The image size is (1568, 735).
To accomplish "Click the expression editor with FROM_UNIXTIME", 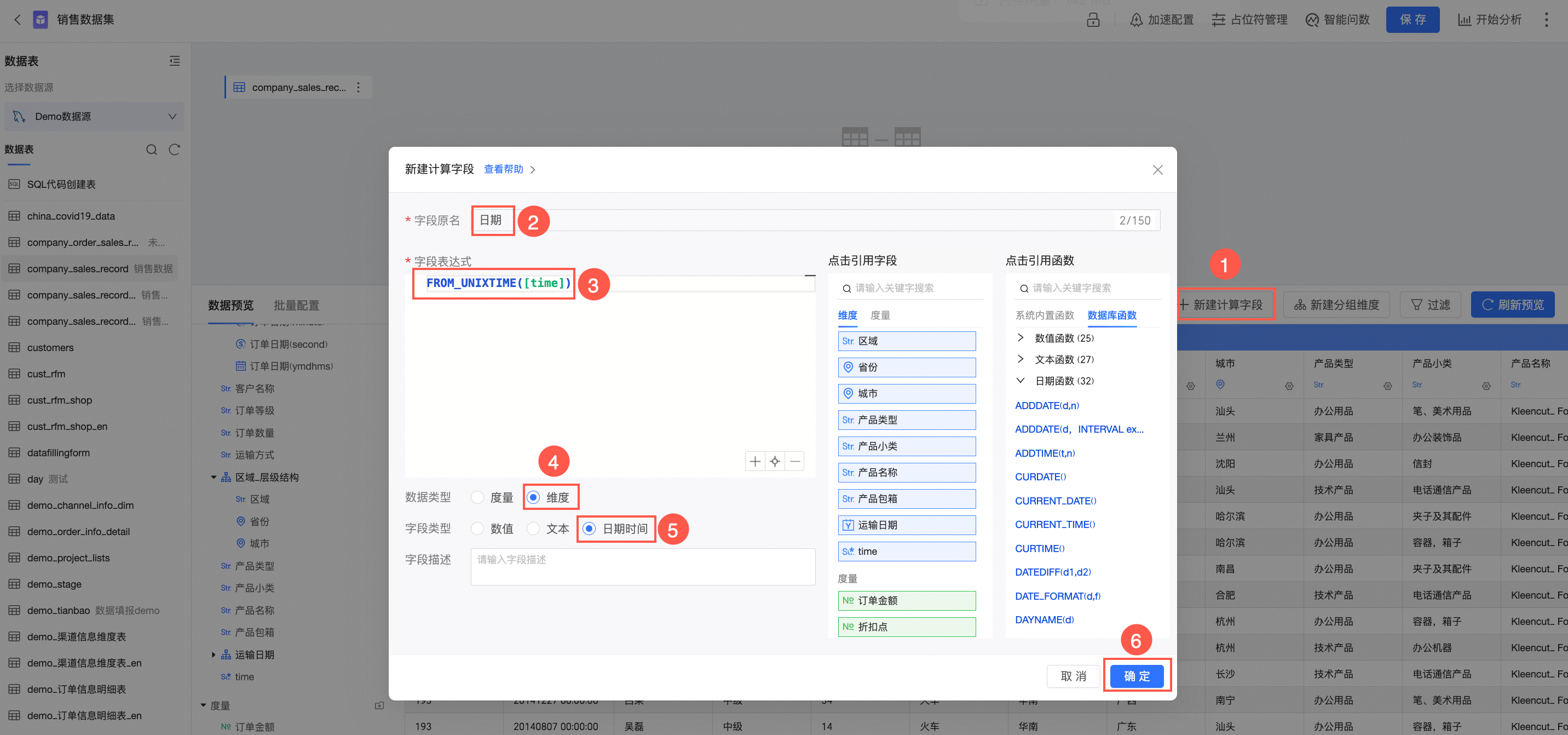I will (x=610, y=375).
